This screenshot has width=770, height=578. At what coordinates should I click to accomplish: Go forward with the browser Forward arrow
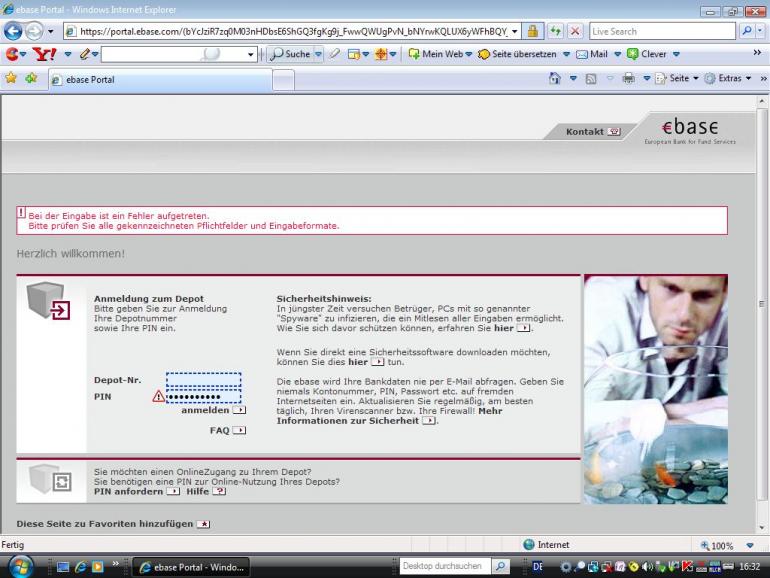coord(34,31)
